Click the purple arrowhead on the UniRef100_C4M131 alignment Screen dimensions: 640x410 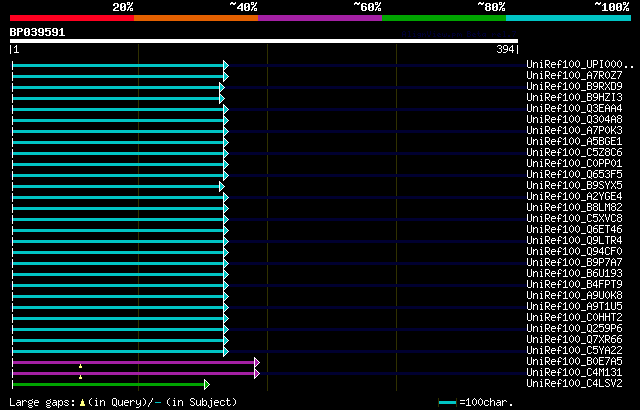point(257,373)
